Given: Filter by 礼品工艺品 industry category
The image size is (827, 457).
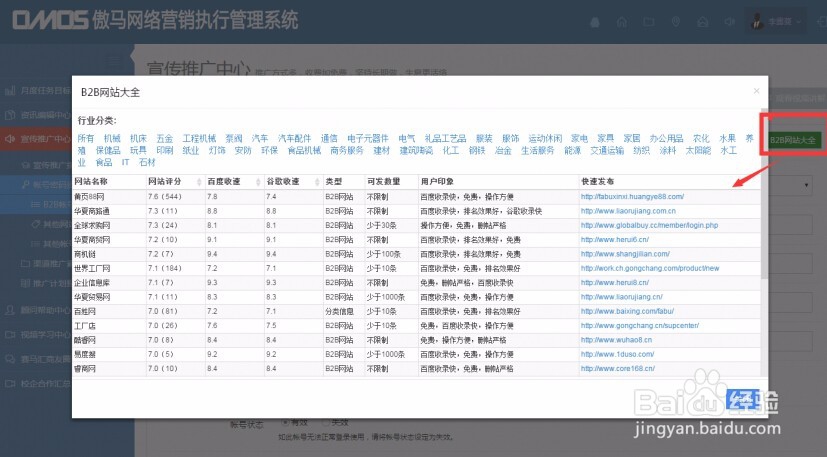Looking at the screenshot, I should point(445,138).
